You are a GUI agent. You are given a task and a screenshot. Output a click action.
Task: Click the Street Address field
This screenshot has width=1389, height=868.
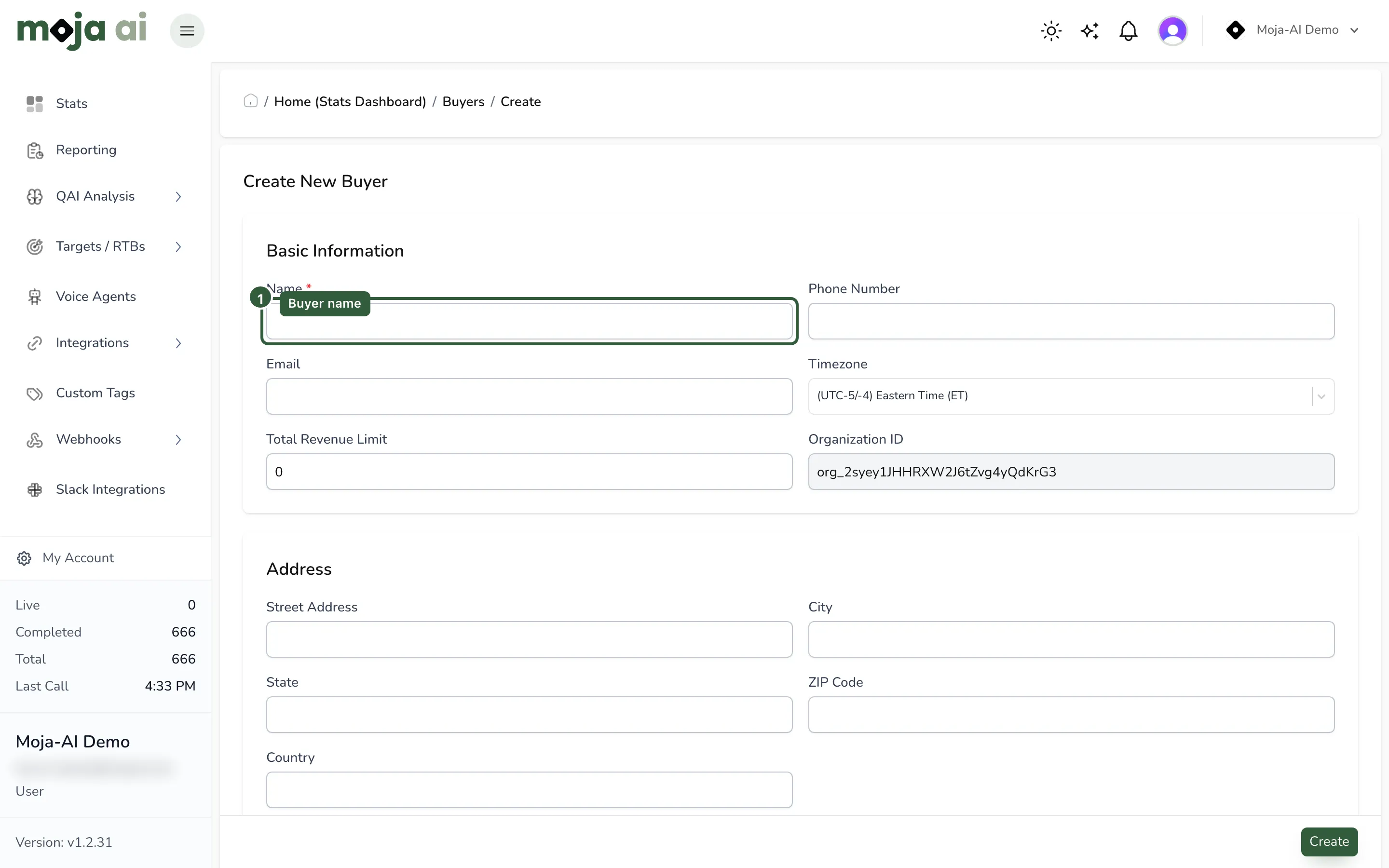(529, 639)
